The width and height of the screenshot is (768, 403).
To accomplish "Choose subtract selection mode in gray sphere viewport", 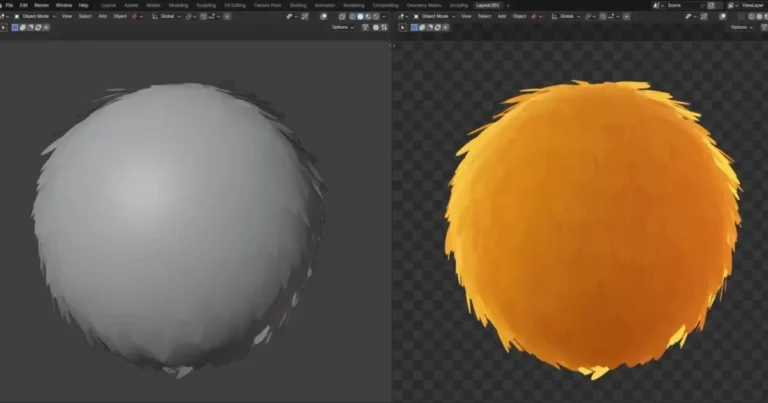I will [30, 27].
